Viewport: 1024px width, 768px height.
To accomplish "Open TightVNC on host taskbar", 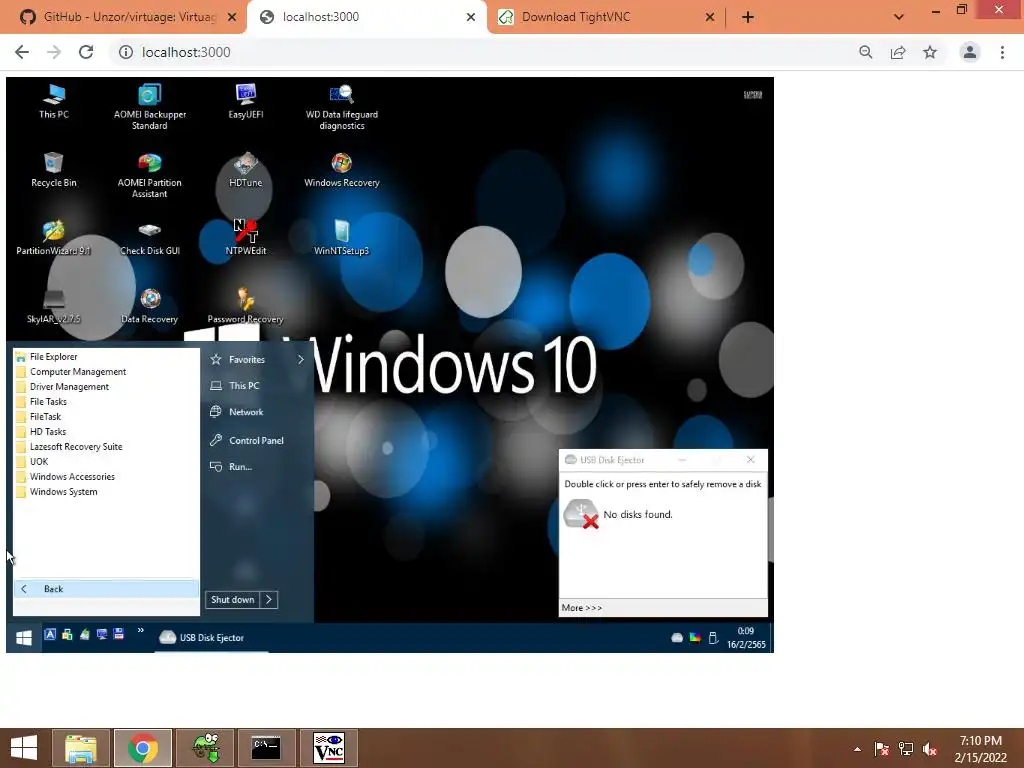I will [328, 748].
